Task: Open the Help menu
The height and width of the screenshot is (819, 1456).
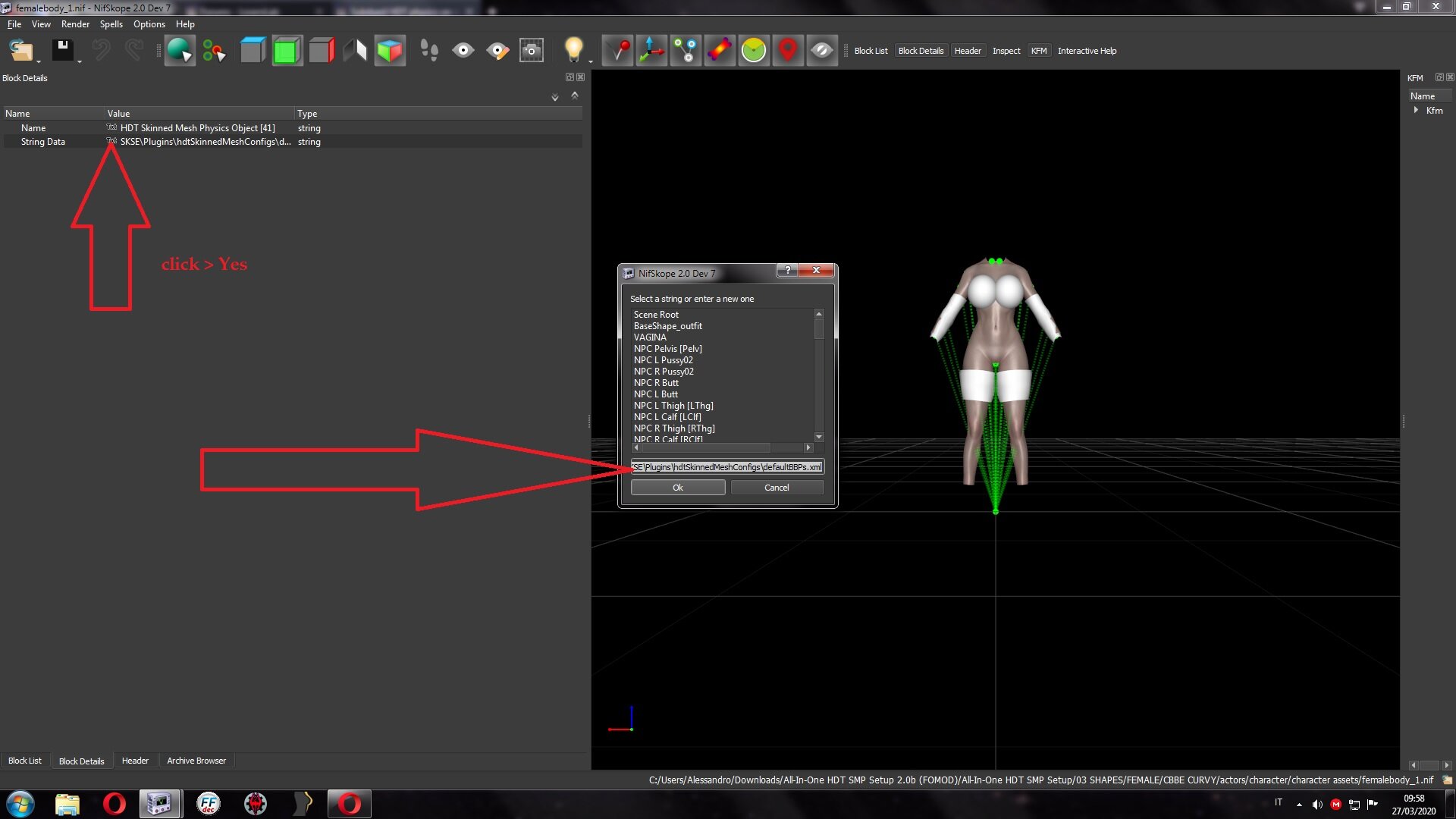Action: (185, 24)
